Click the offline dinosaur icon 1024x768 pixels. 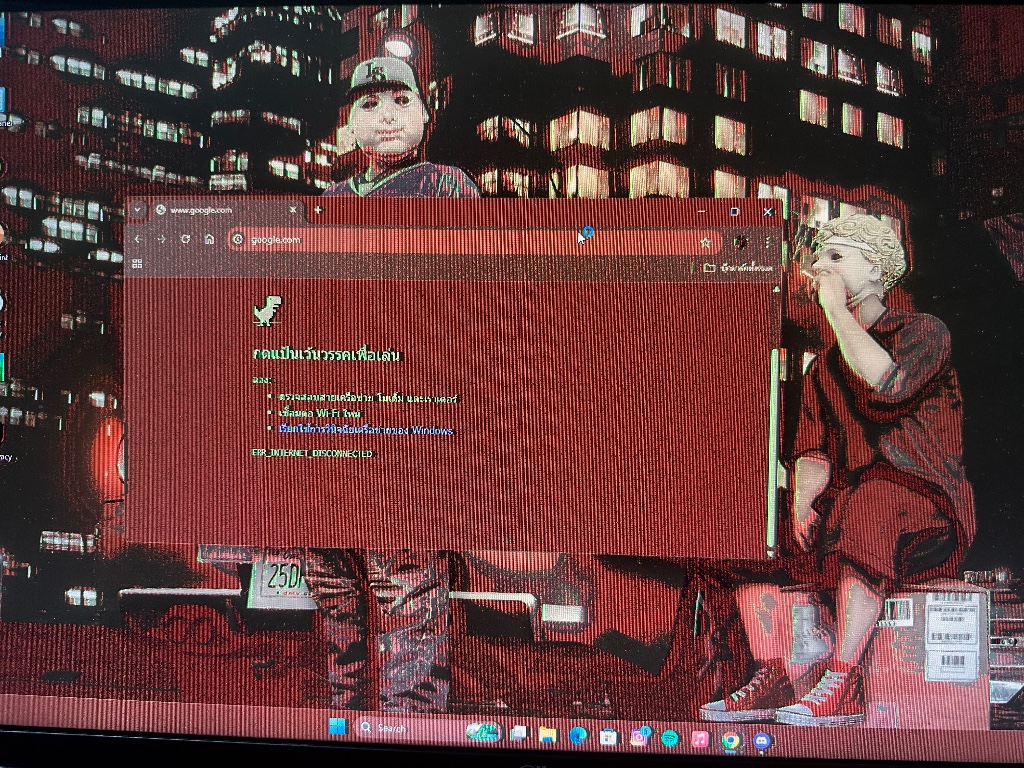267,311
